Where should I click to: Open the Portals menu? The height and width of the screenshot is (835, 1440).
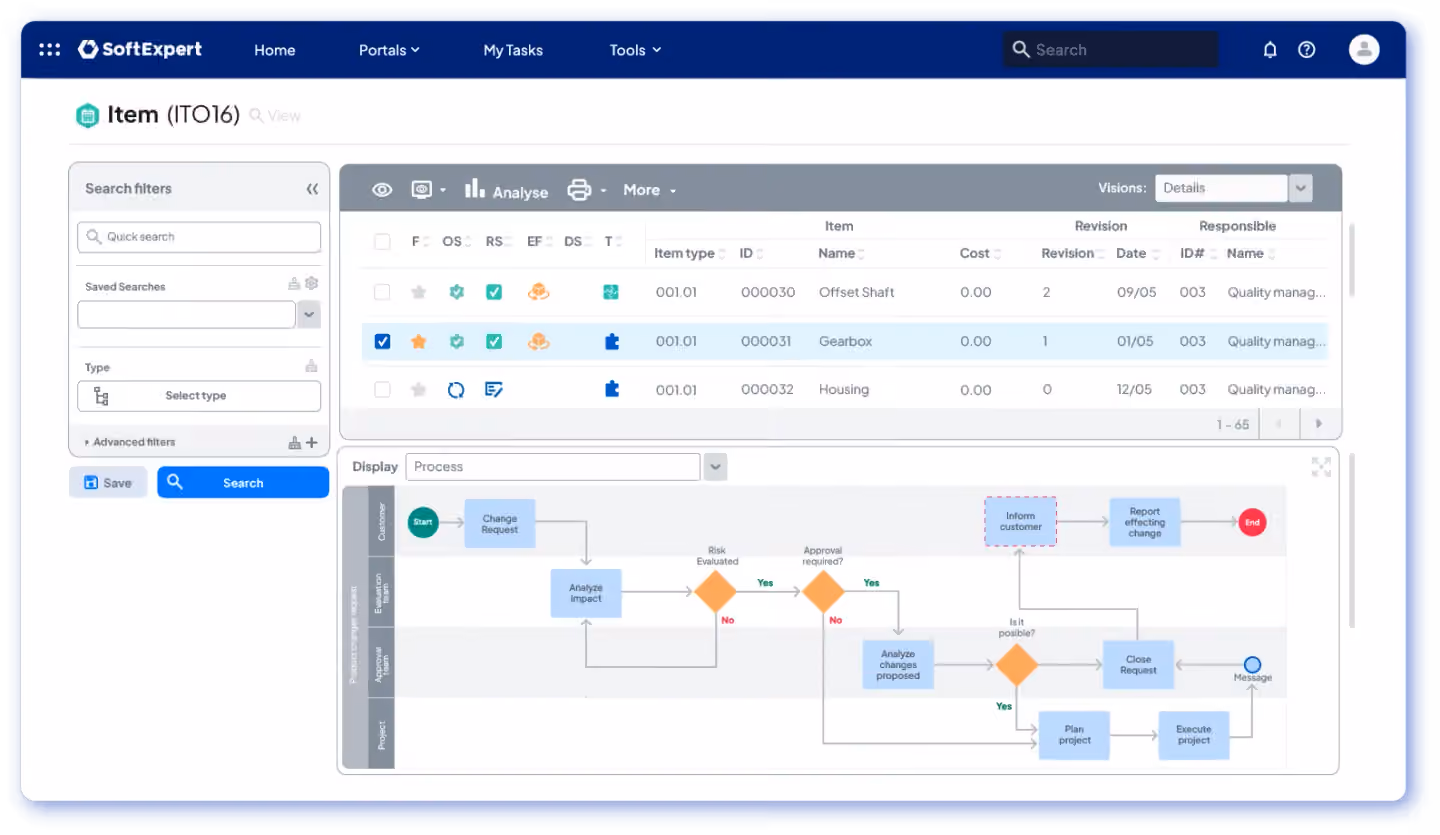point(389,50)
